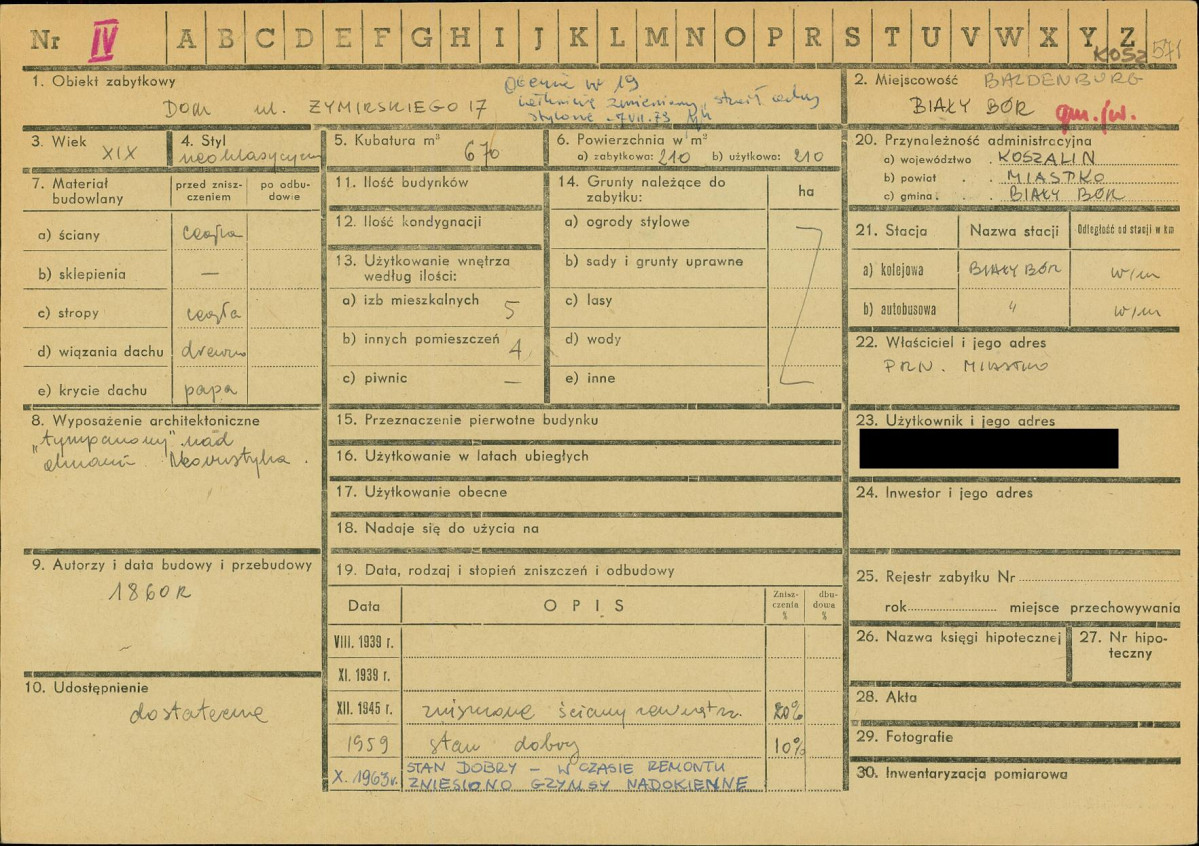Click the Wiek field reading XIX

click(x=119, y=154)
